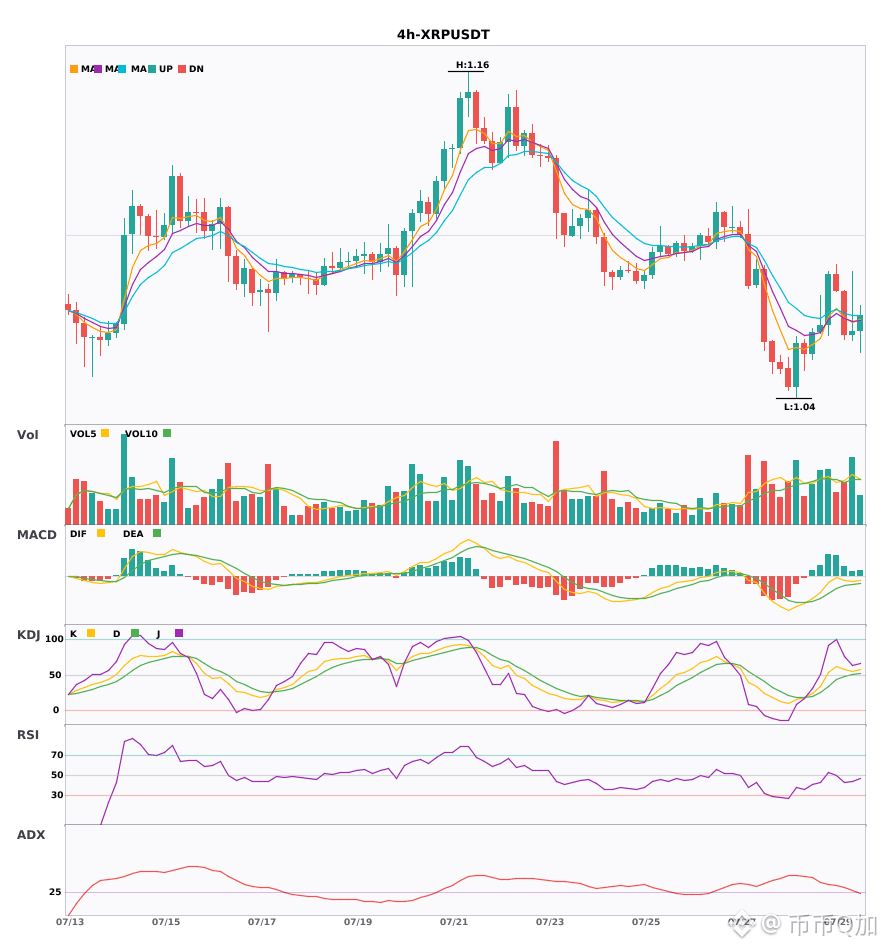Click the DN legend text
This screenshot has height=950, width=885.
196,69
